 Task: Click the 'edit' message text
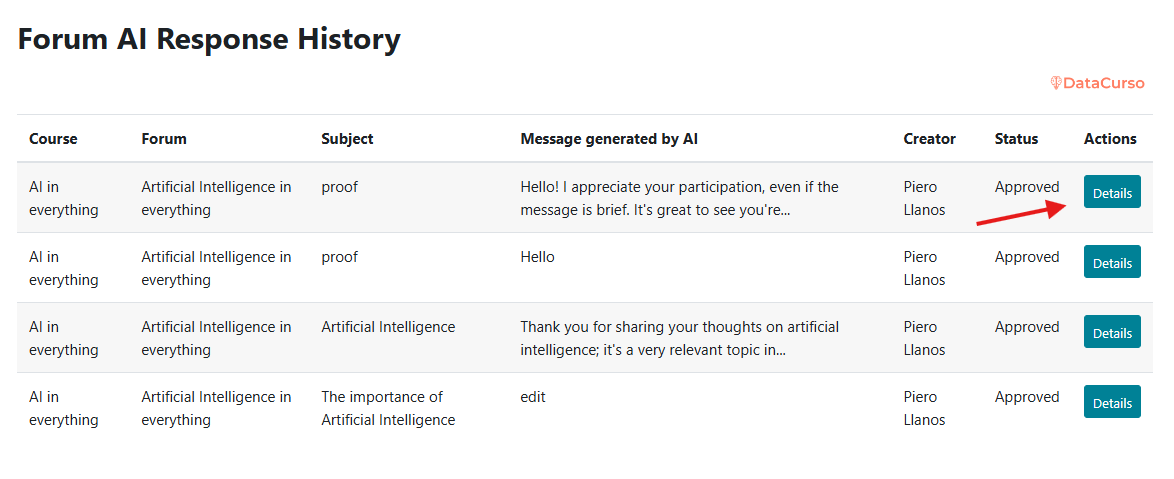[x=533, y=397]
